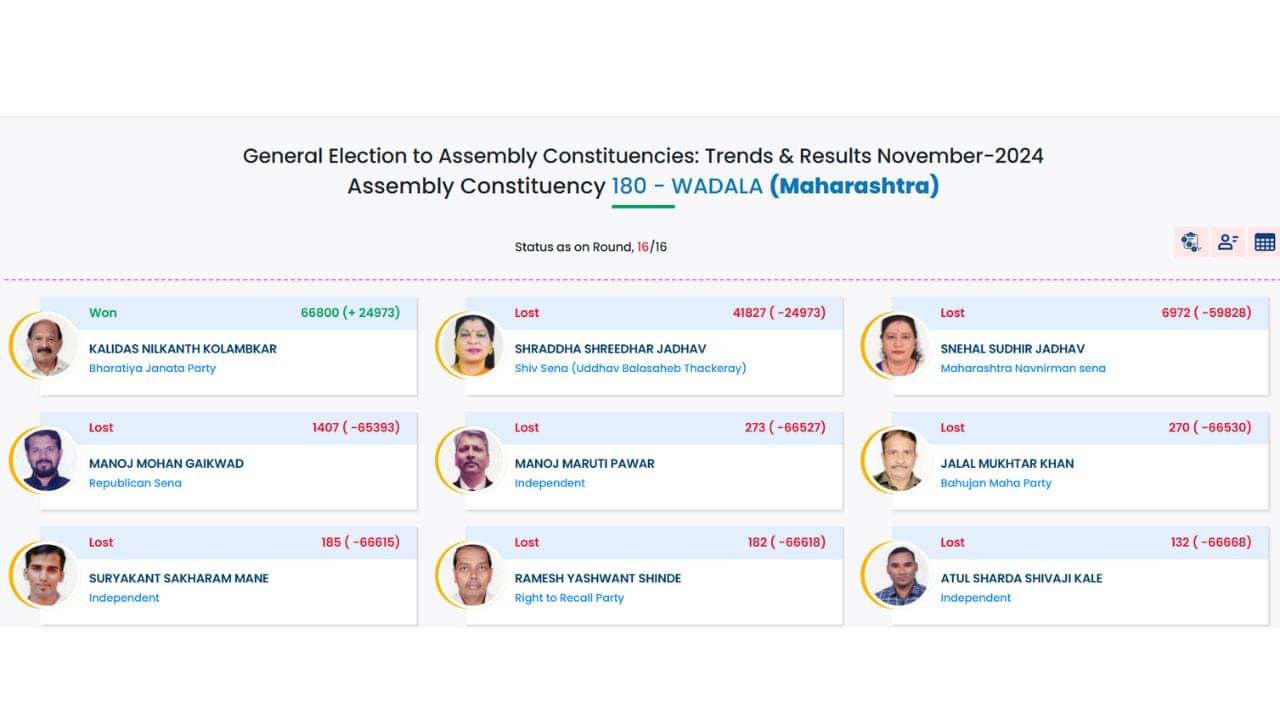
Task: Click Ramesh Yashwant Shinde's photo
Action: (x=473, y=575)
